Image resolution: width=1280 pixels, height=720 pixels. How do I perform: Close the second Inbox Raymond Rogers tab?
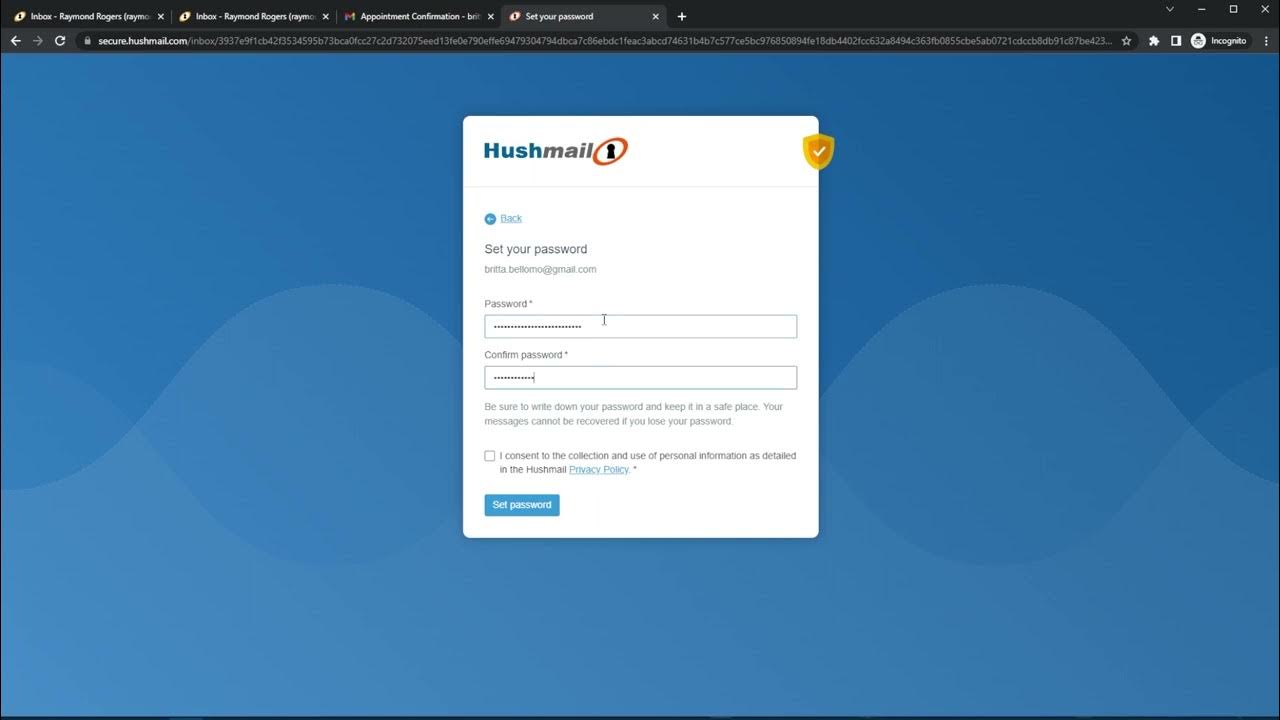pyautogui.click(x=325, y=17)
